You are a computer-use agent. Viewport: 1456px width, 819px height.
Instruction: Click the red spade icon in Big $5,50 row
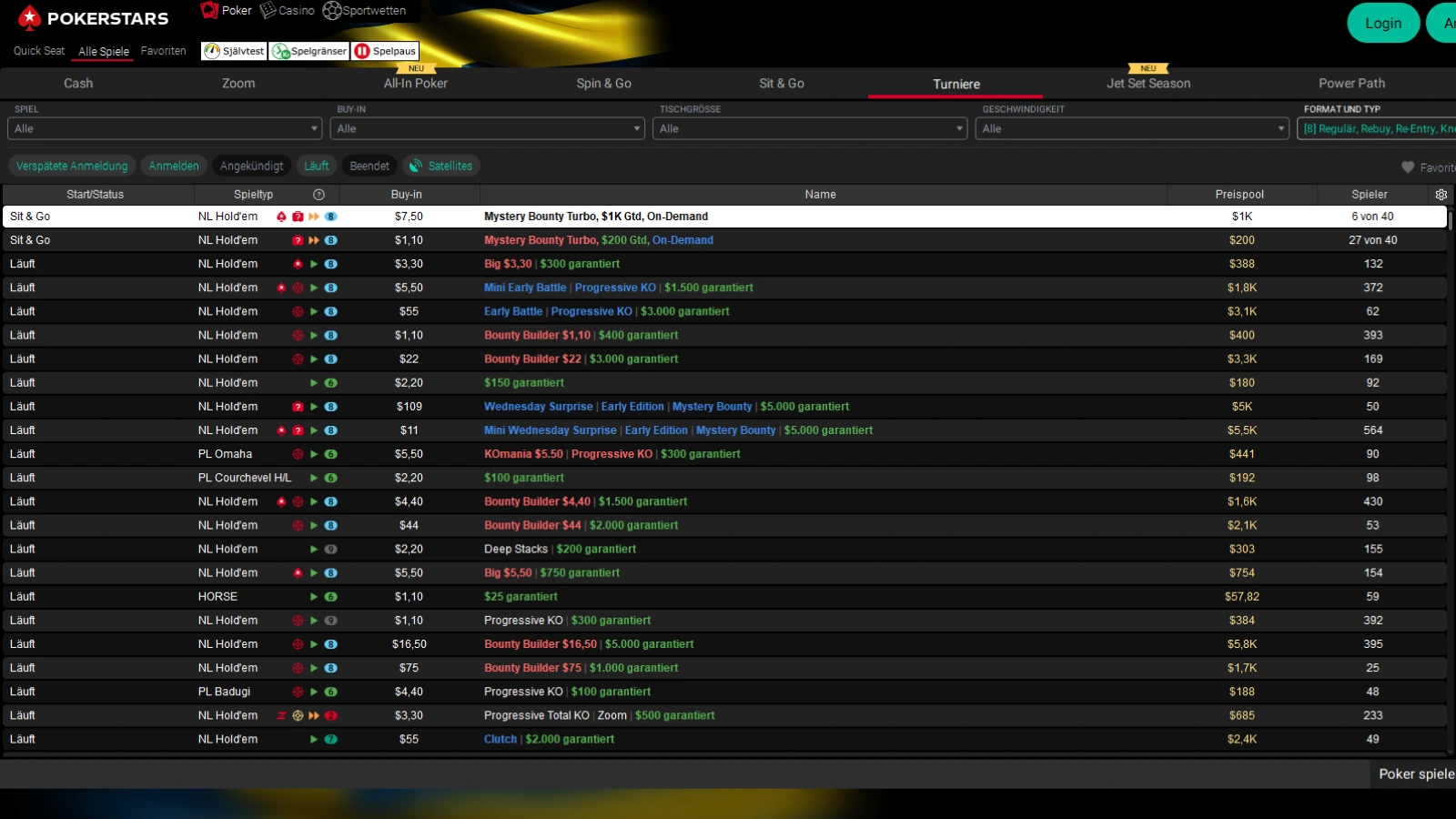(x=298, y=573)
